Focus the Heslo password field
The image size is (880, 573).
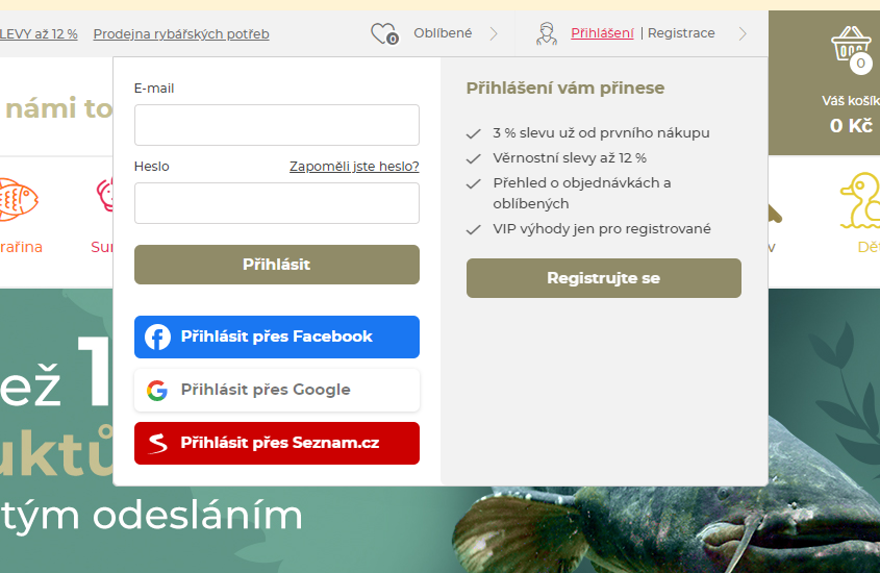(277, 203)
